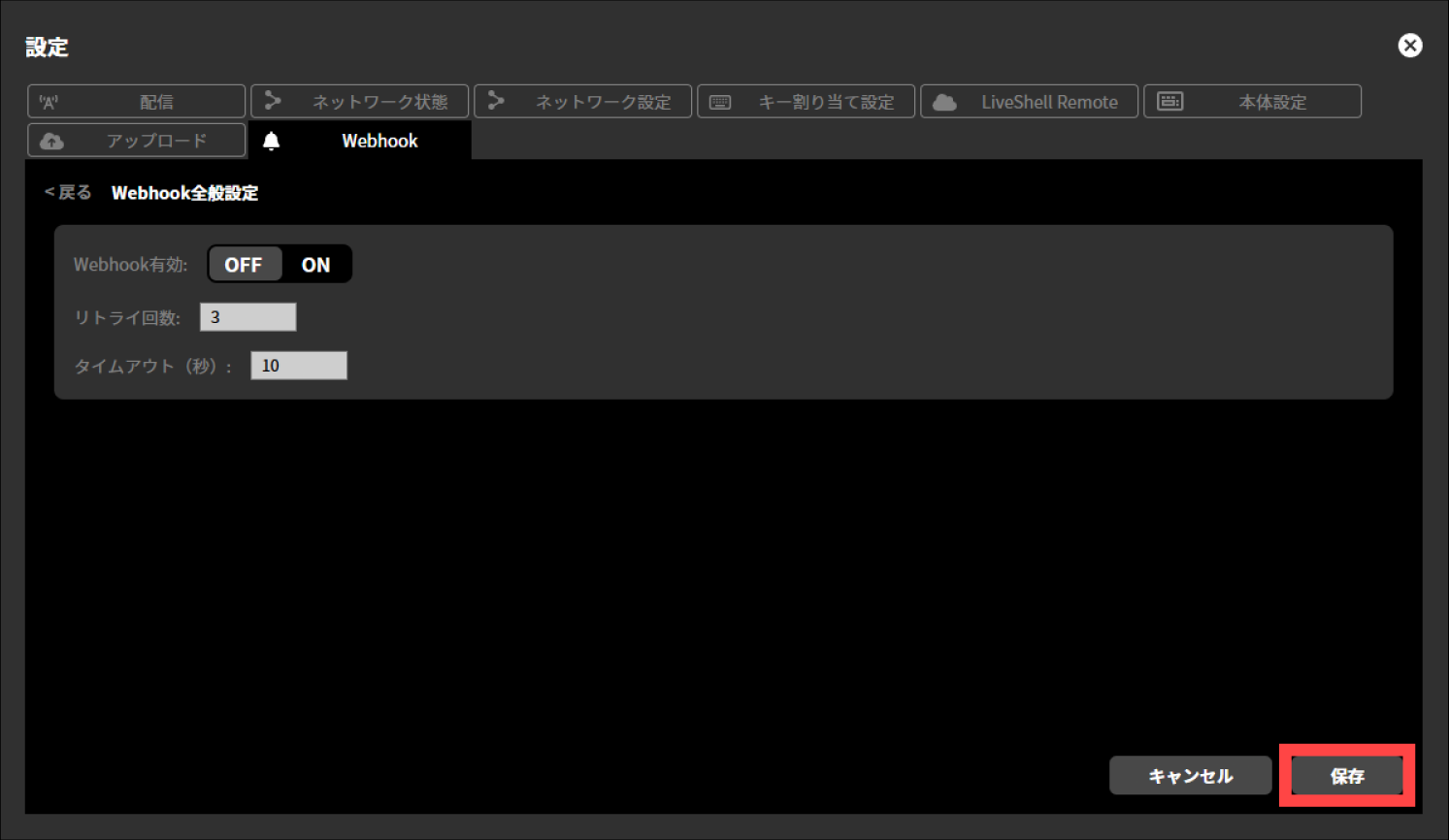The height and width of the screenshot is (840, 1449).
Task: Click the キャンセル button
Action: point(1190,775)
